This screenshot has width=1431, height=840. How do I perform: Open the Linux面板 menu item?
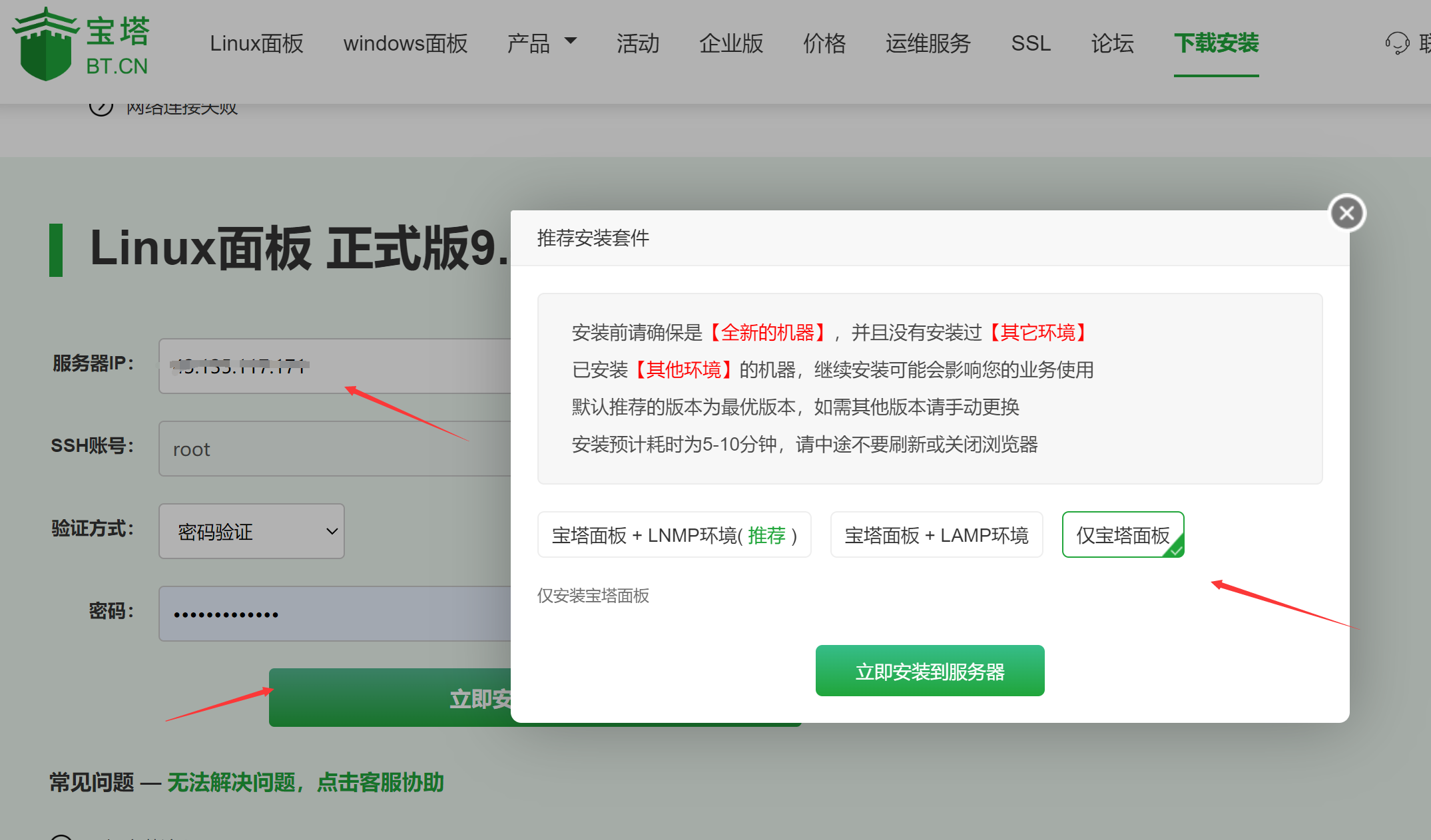(256, 43)
